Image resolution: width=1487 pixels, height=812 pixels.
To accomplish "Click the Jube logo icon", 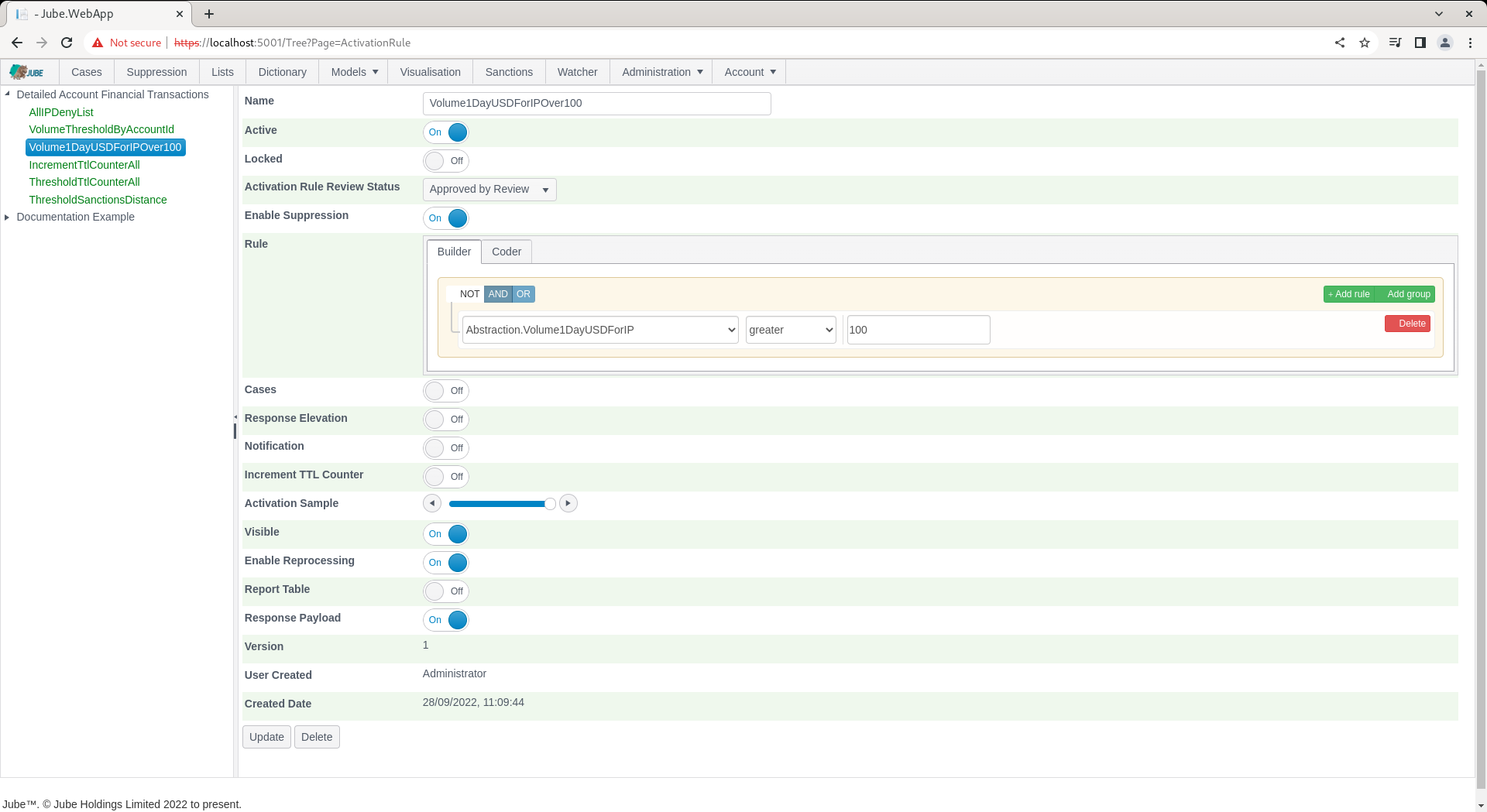I will pos(27,72).
